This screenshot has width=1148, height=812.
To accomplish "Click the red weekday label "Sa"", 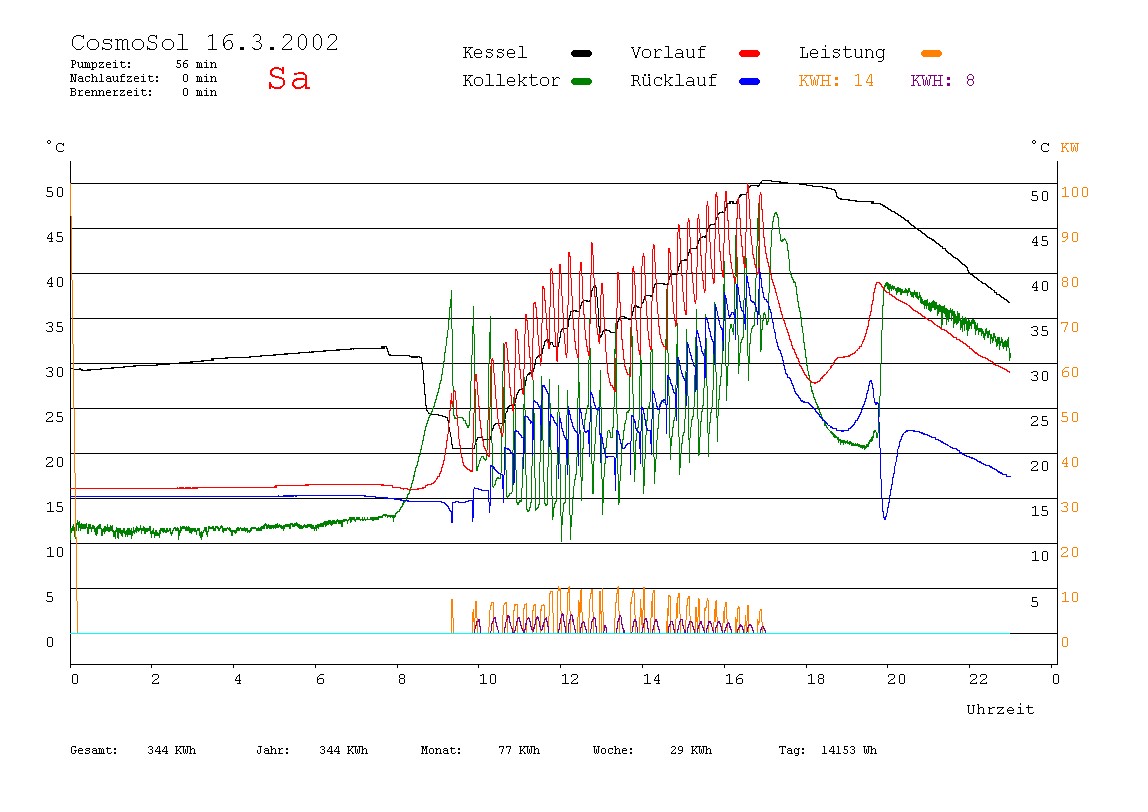I will click(x=288, y=78).
